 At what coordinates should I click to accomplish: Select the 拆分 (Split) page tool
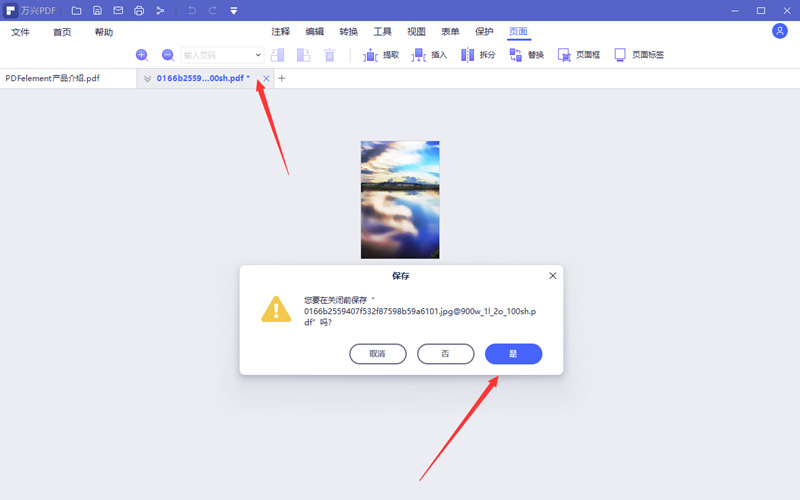point(477,55)
